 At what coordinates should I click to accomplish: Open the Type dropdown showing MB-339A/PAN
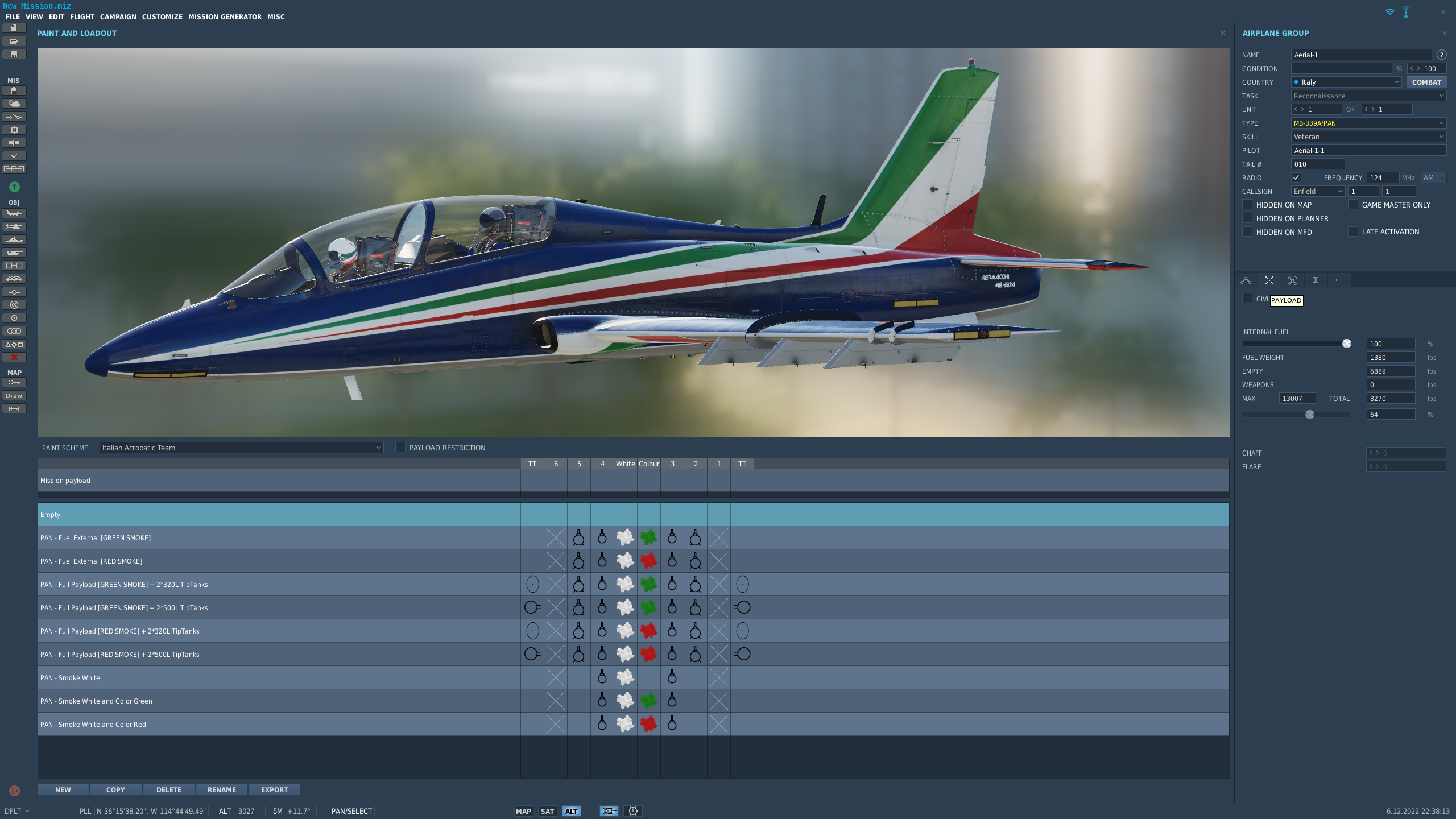[x=1368, y=123]
